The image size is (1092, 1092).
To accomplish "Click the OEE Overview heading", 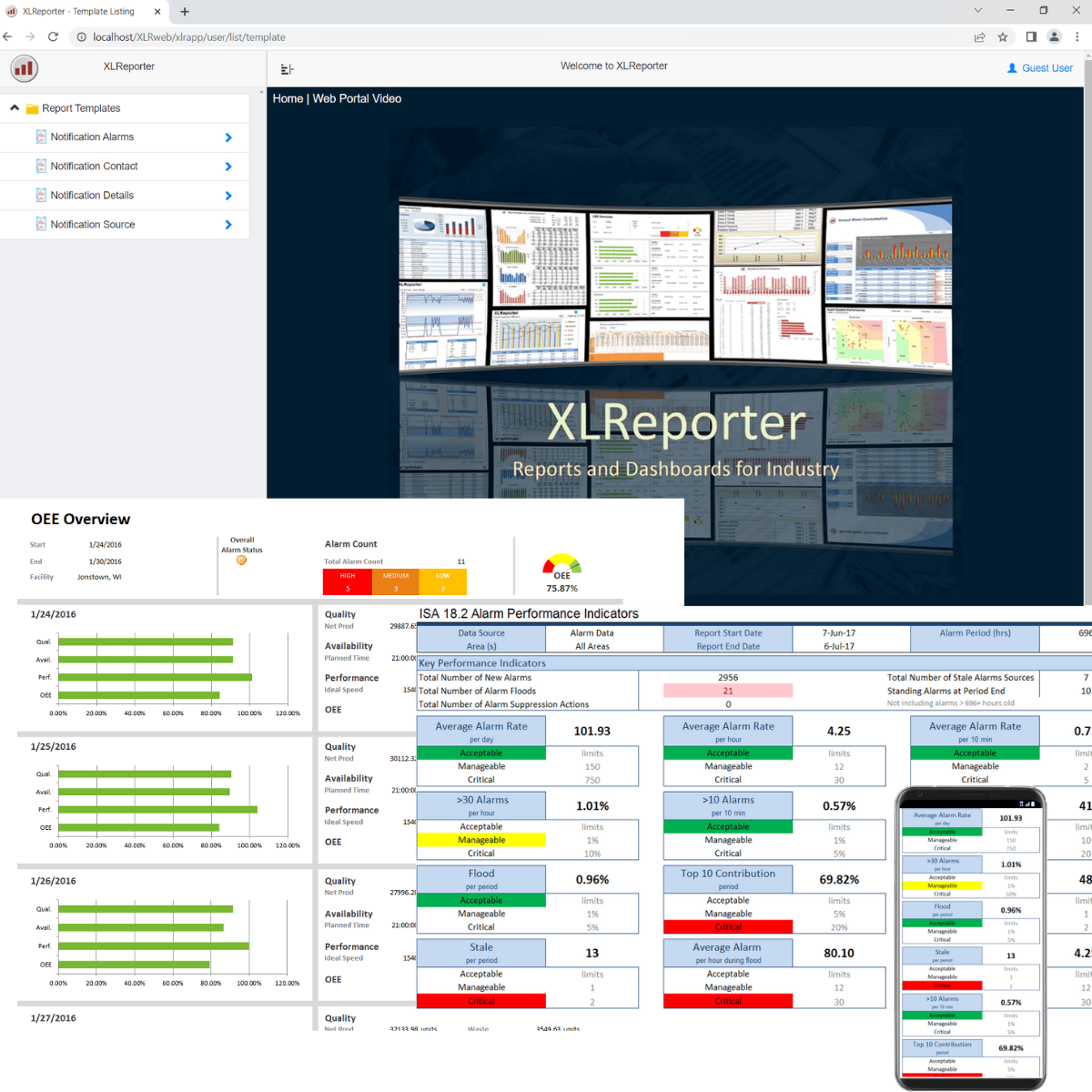I will click(81, 520).
